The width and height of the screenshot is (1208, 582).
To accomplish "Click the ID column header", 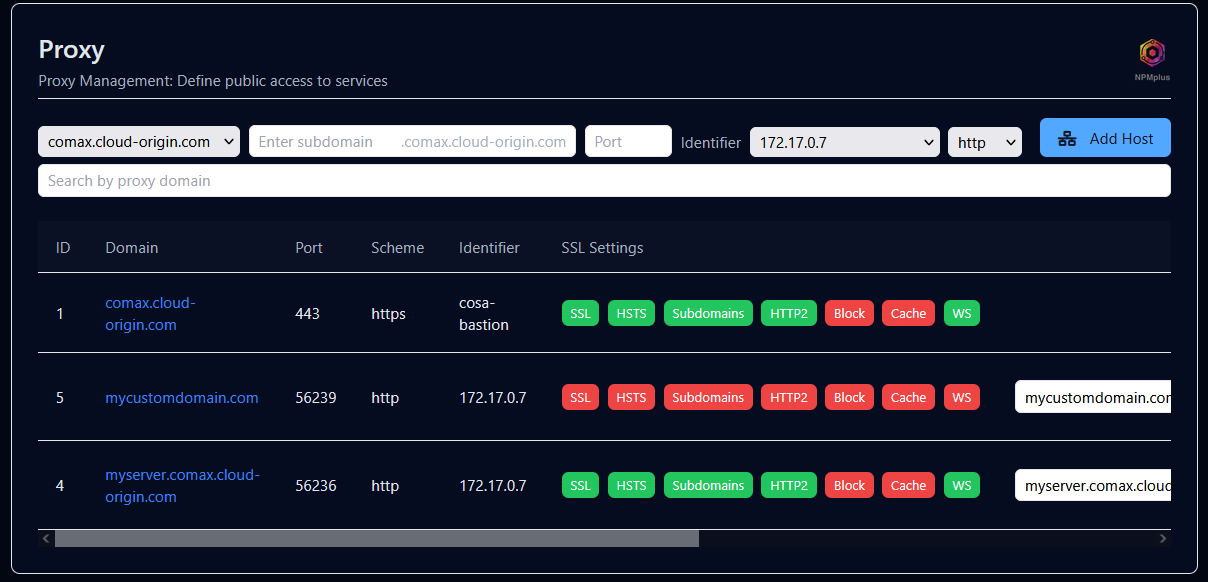I will [x=63, y=247].
